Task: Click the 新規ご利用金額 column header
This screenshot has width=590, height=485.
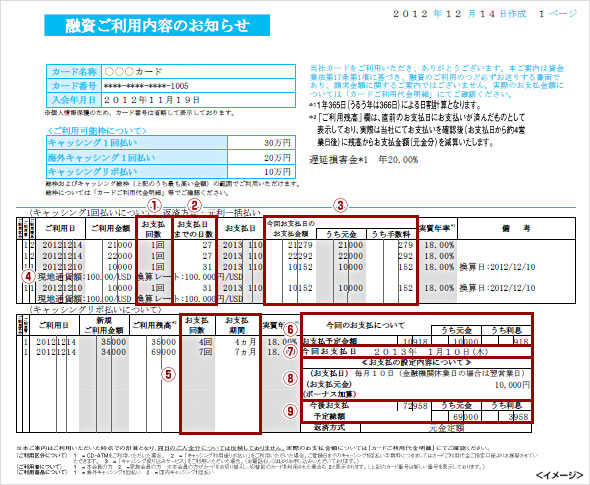Action: coord(104,325)
